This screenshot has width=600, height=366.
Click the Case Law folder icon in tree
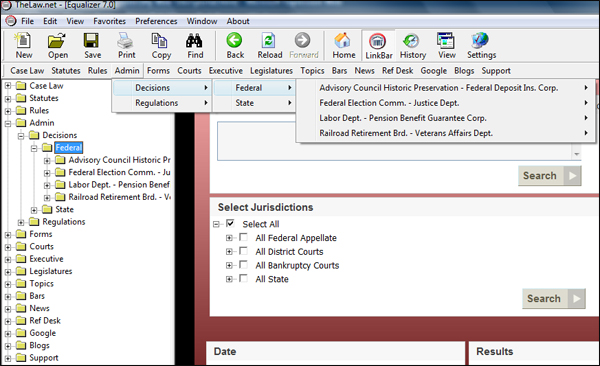coord(21,85)
